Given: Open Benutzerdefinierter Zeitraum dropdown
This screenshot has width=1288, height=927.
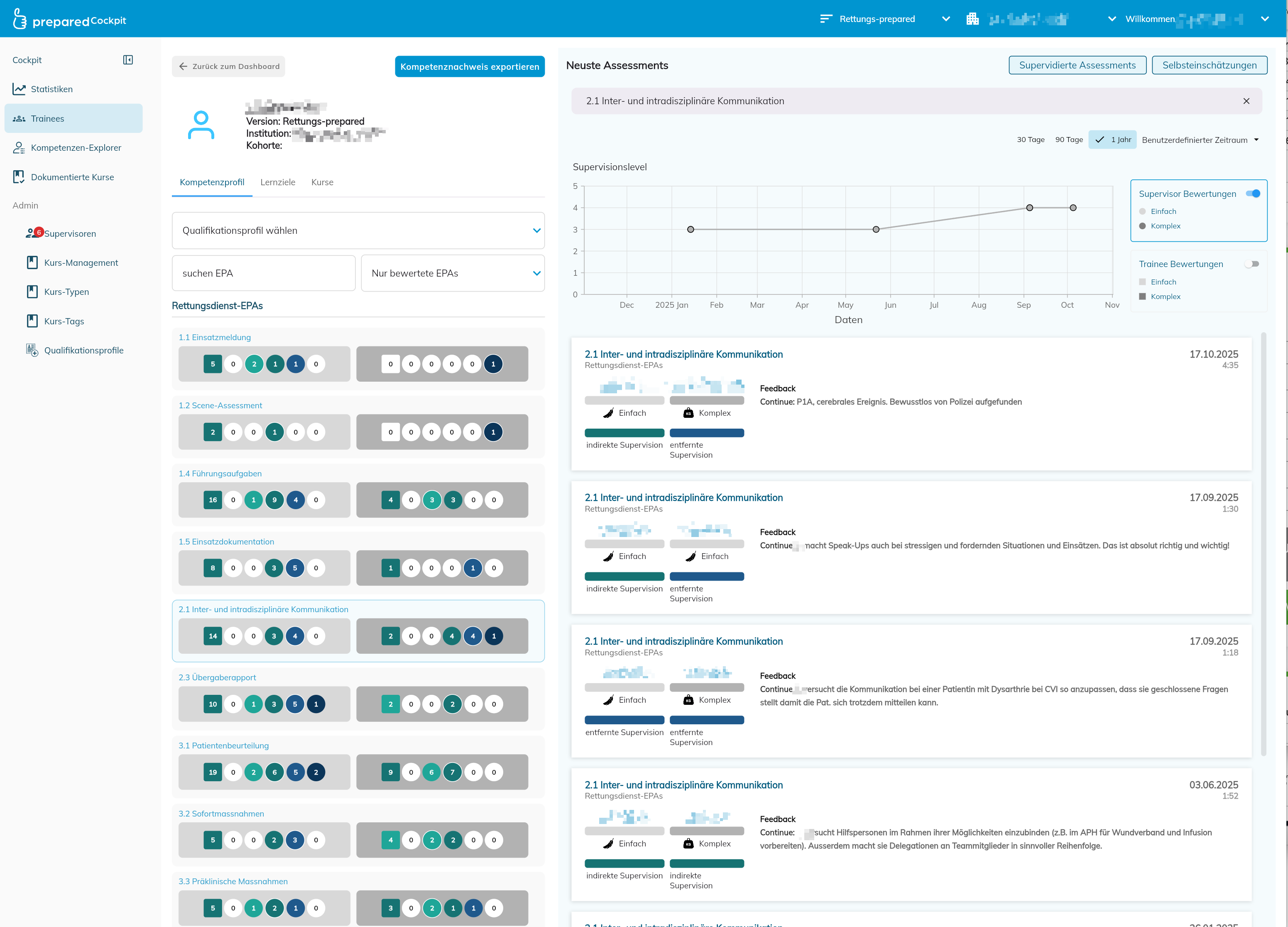Looking at the screenshot, I should pos(1200,140).
